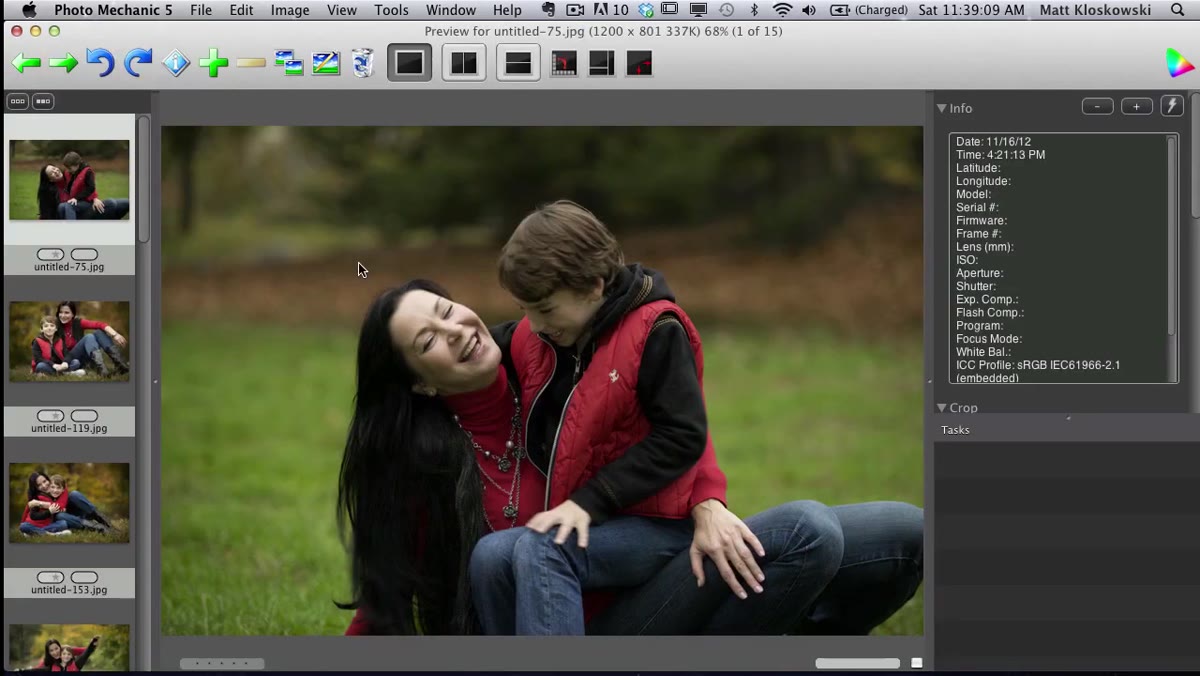Click the volume icon in menu bar
Screen dimensions: 1200x676
tap(809, 10)
